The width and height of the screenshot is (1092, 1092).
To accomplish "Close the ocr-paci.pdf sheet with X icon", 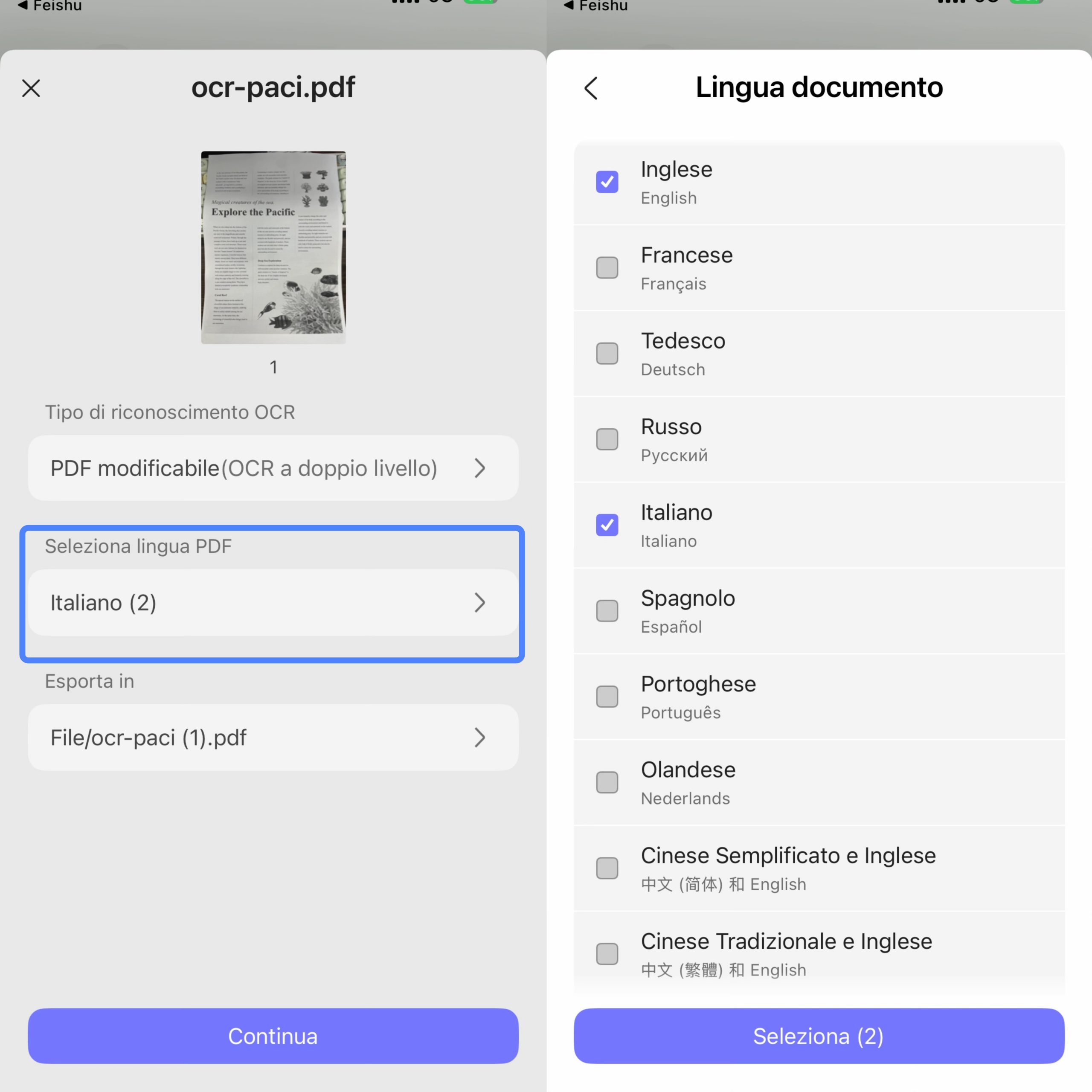I will pos(31,88).
